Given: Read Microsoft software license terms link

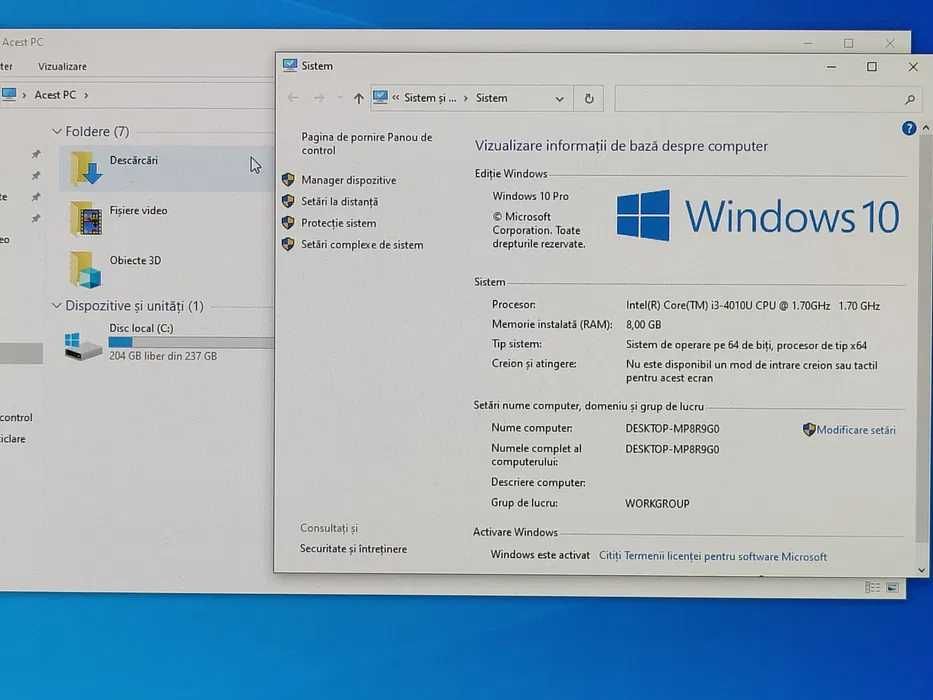Looking at the screenshot, I should point(713,556).
